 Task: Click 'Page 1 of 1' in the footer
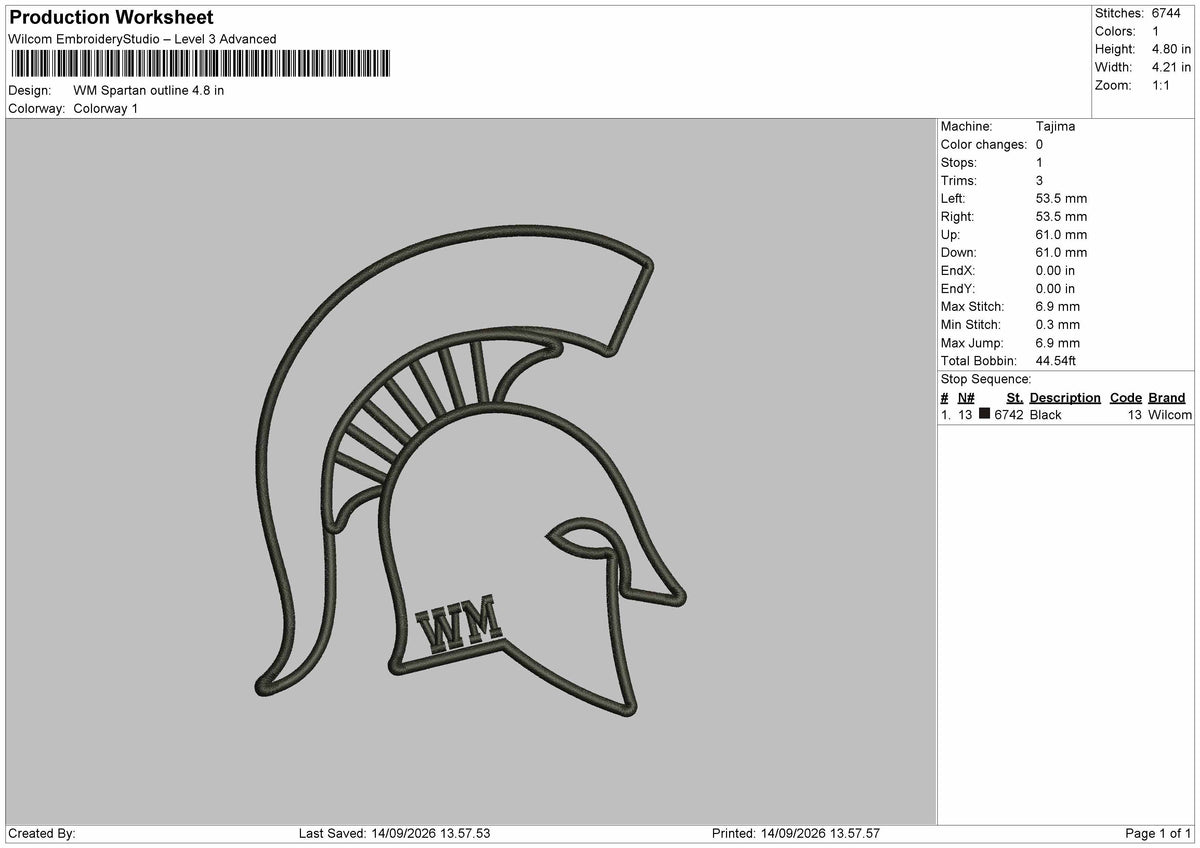click(x=1158, y=833)
